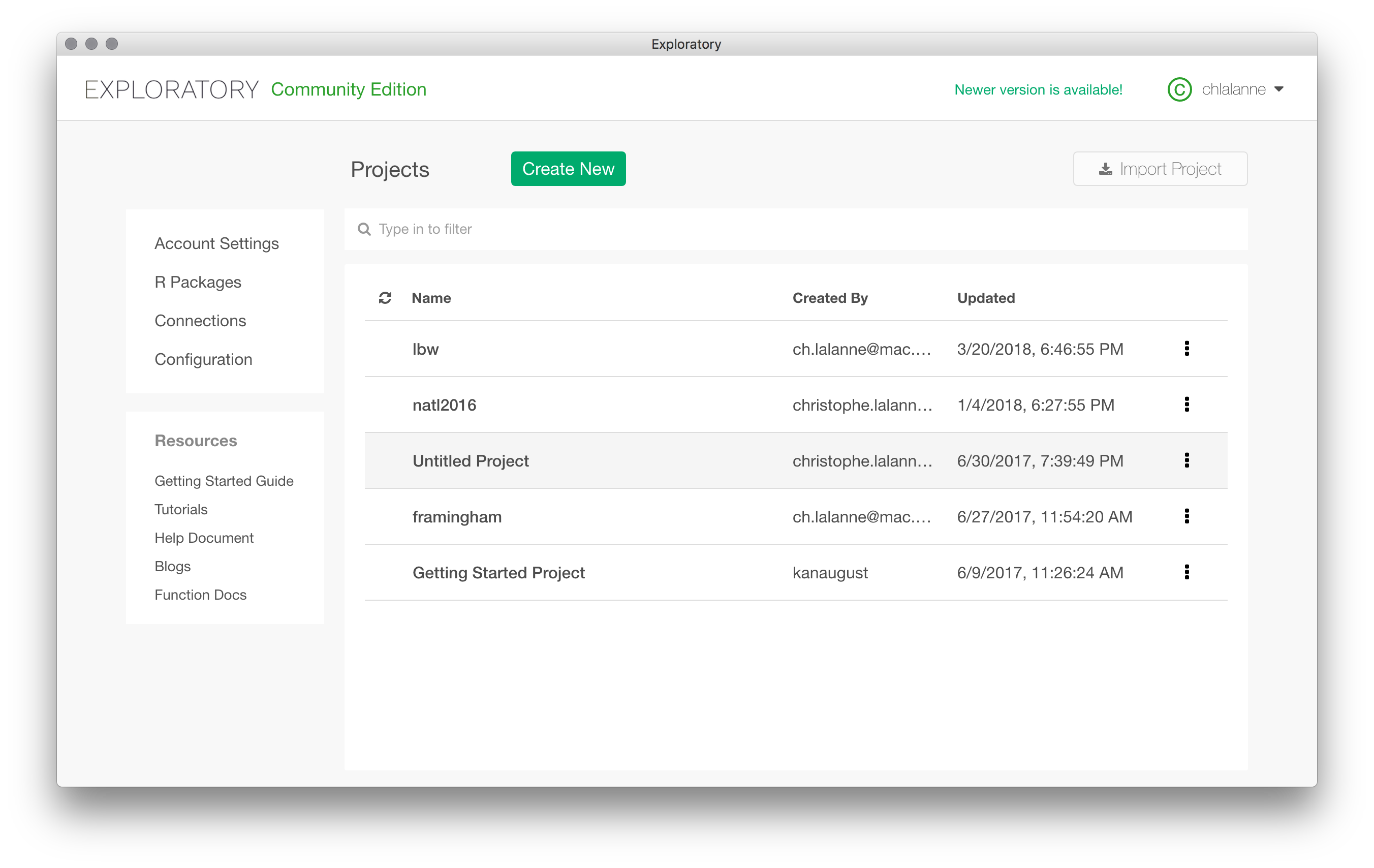This screenshot has width=1374, height=868.
Task: Open the framingham project row
Action: [457, 517]
